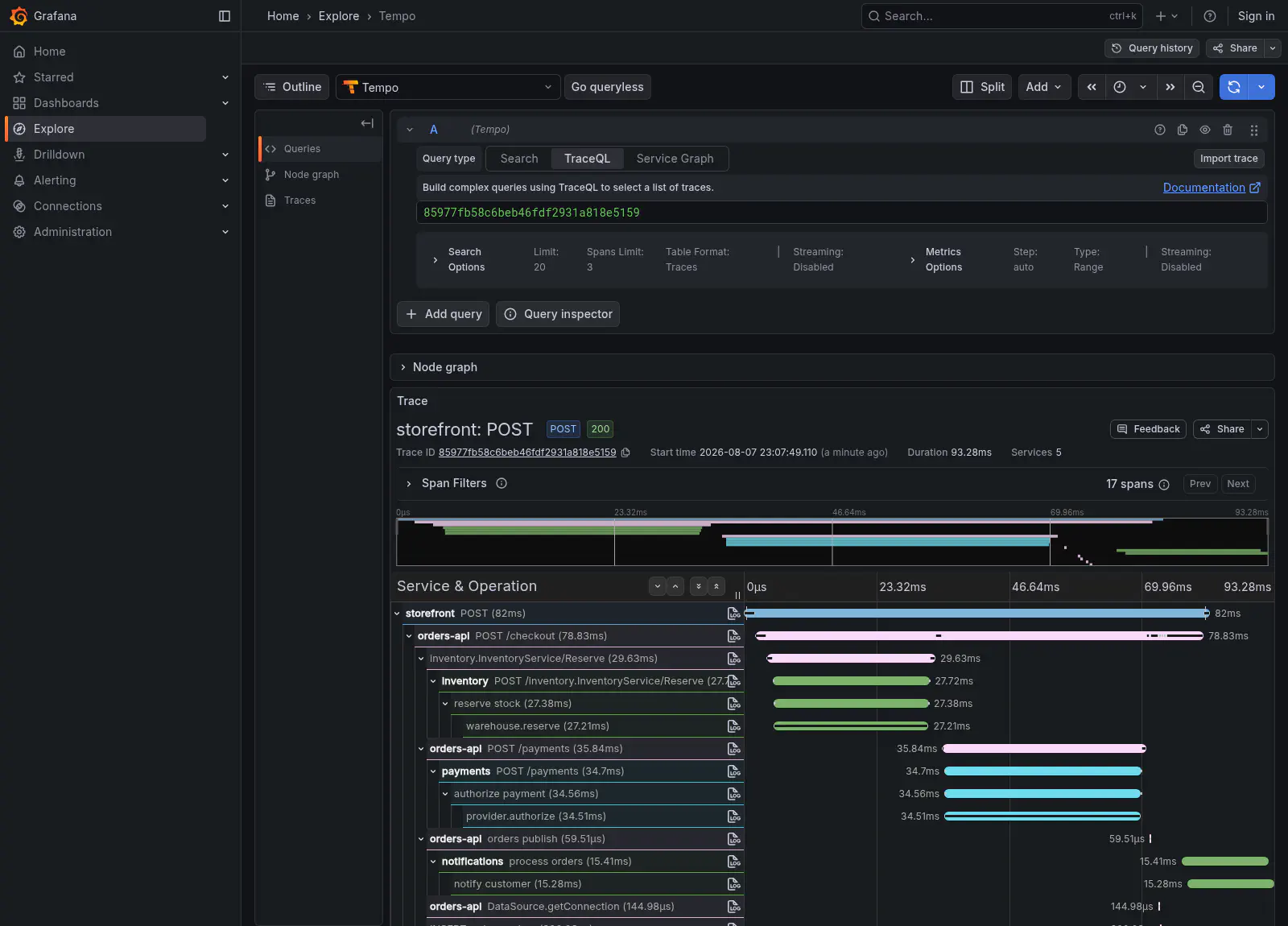The image size is (1288, 926).
Task: Remove query A with the trash icon
Action: (1228, 130)
